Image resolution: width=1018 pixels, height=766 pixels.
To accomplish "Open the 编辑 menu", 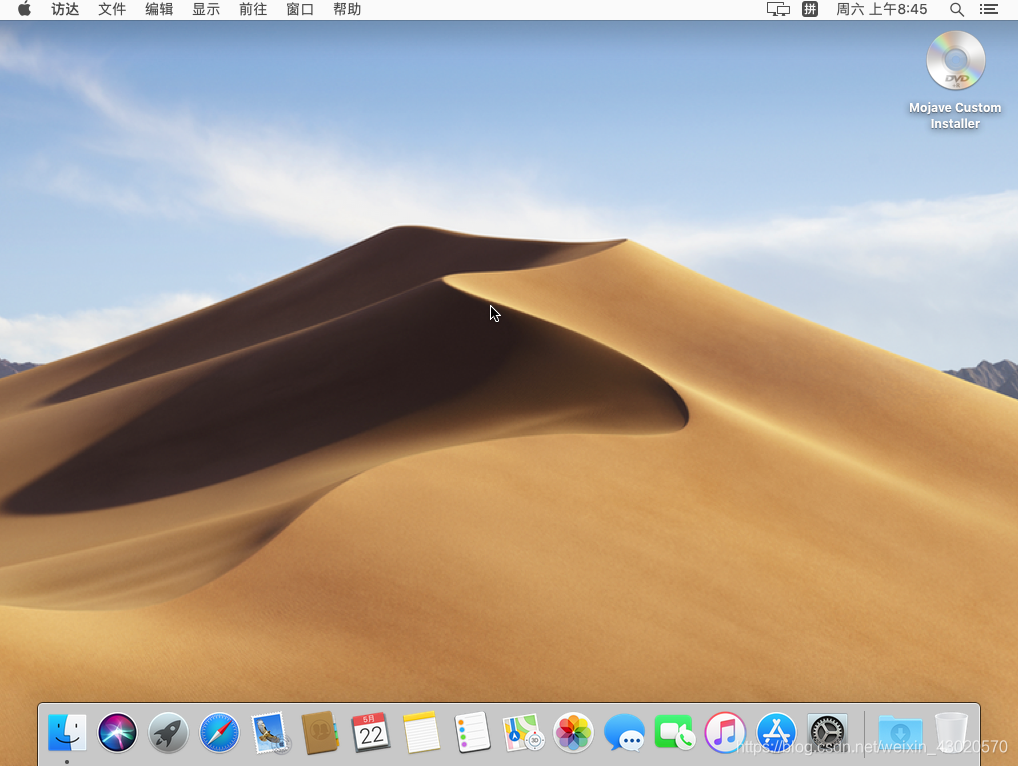I will [x=159, y=9].
